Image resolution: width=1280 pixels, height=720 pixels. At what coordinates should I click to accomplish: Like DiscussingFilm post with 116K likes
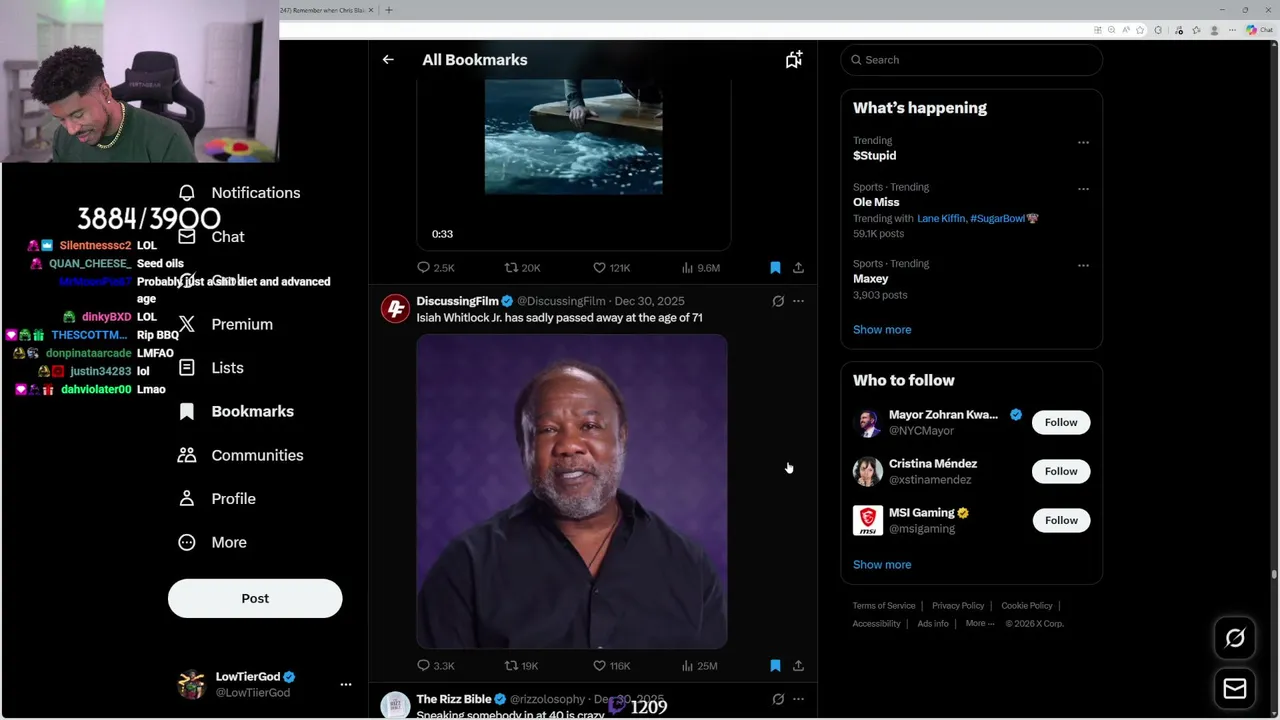tap(612, 666)
